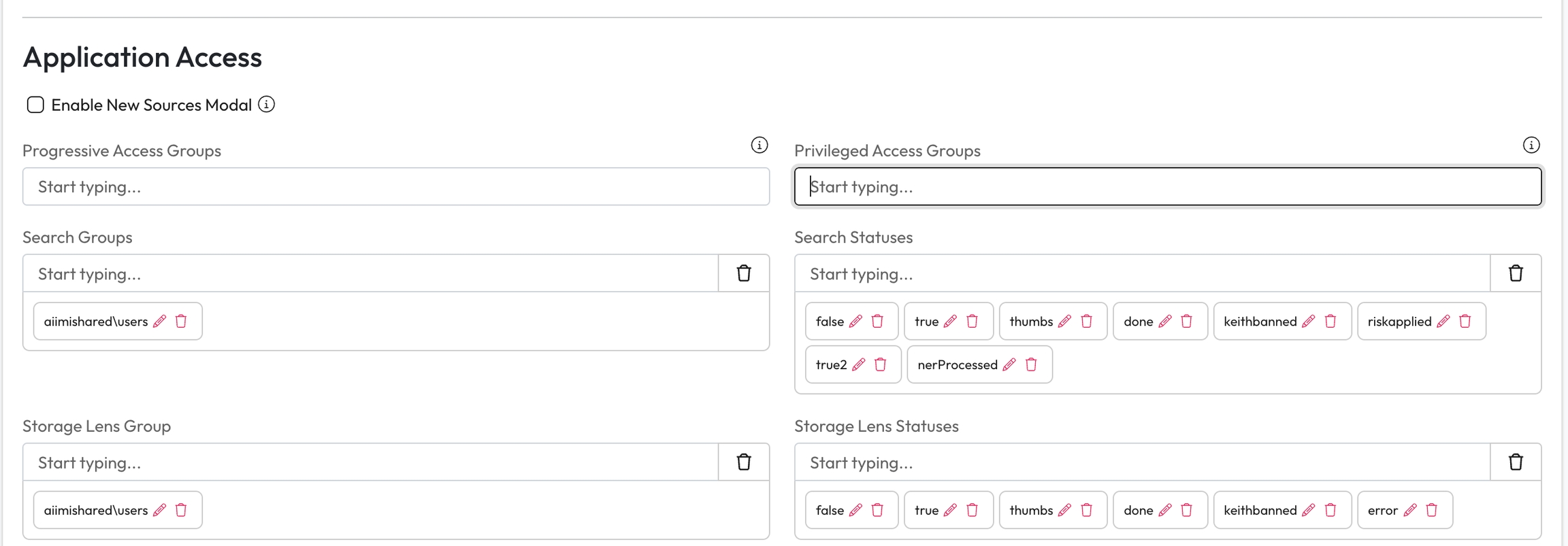
Task: Click the Privileged Access Groups text field
Action: coord(1167,187)
